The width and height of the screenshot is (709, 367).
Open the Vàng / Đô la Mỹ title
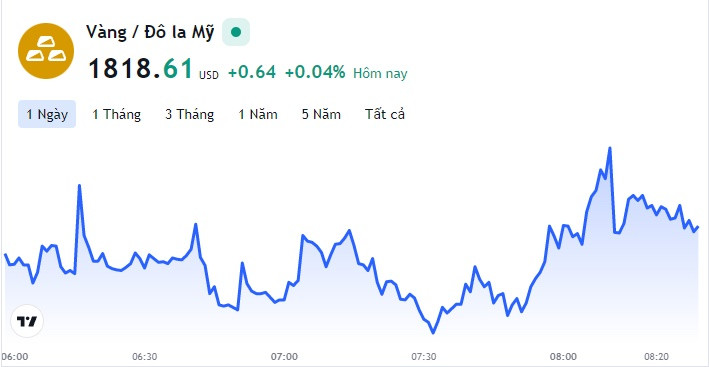click(x=150, y=33)
